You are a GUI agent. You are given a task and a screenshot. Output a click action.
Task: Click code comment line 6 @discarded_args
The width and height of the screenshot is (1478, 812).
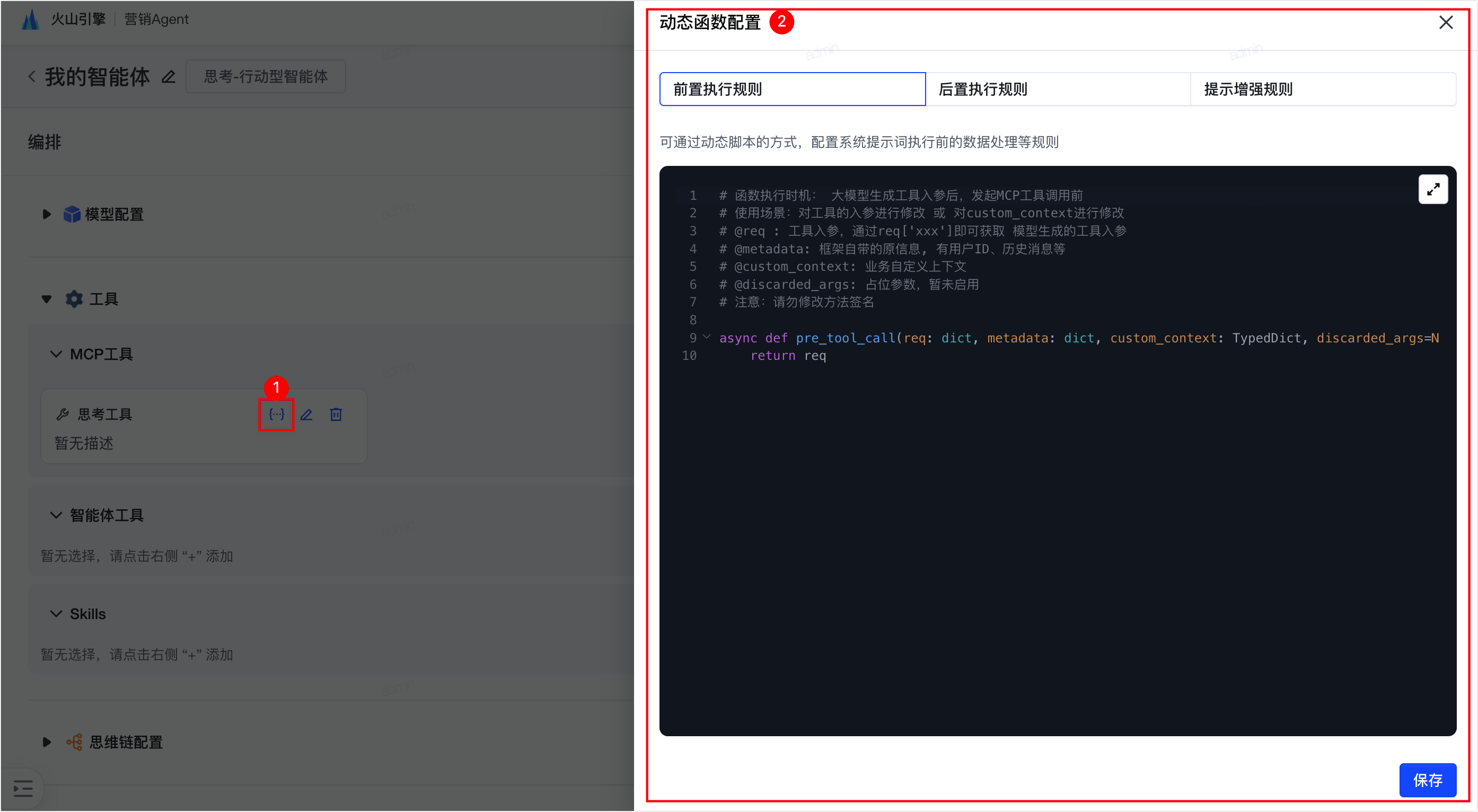[849, 285]
